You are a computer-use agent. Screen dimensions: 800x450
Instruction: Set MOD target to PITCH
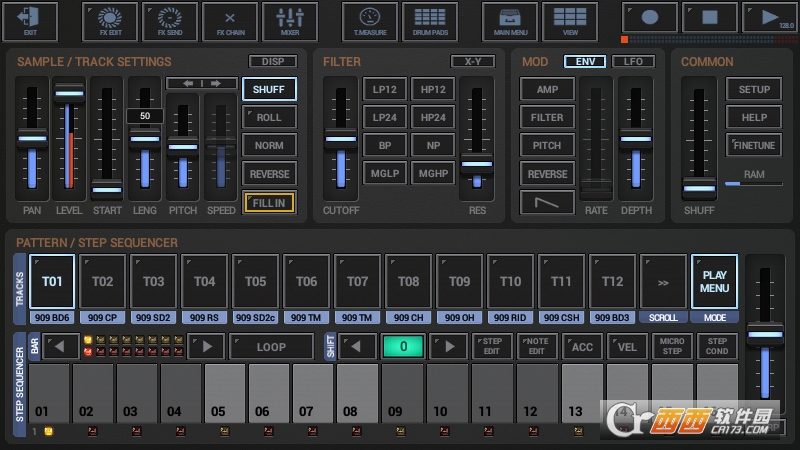pos(547,145)
